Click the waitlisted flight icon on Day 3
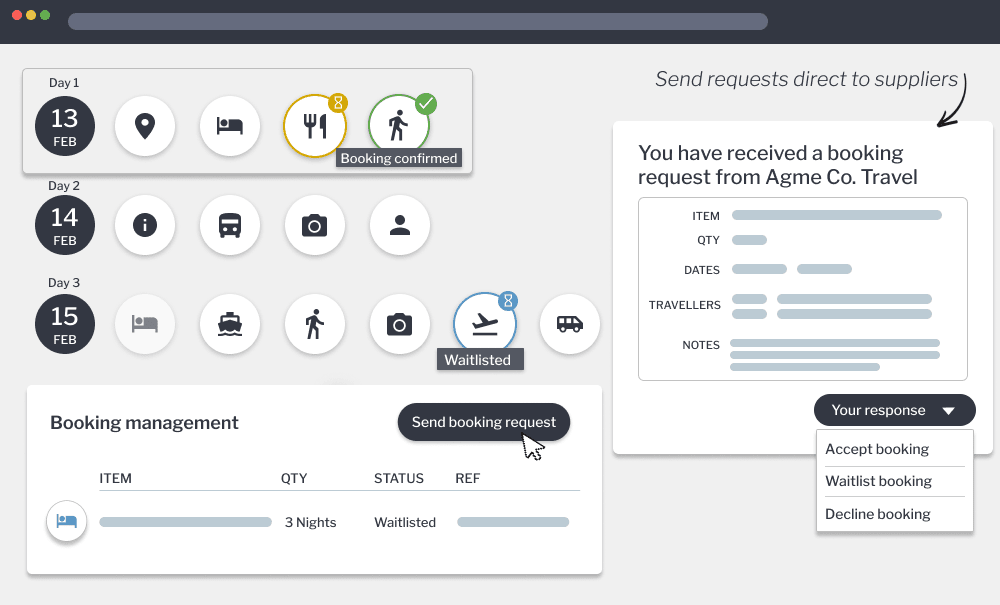Screen dimensions: 1000x605 point(485,324)
